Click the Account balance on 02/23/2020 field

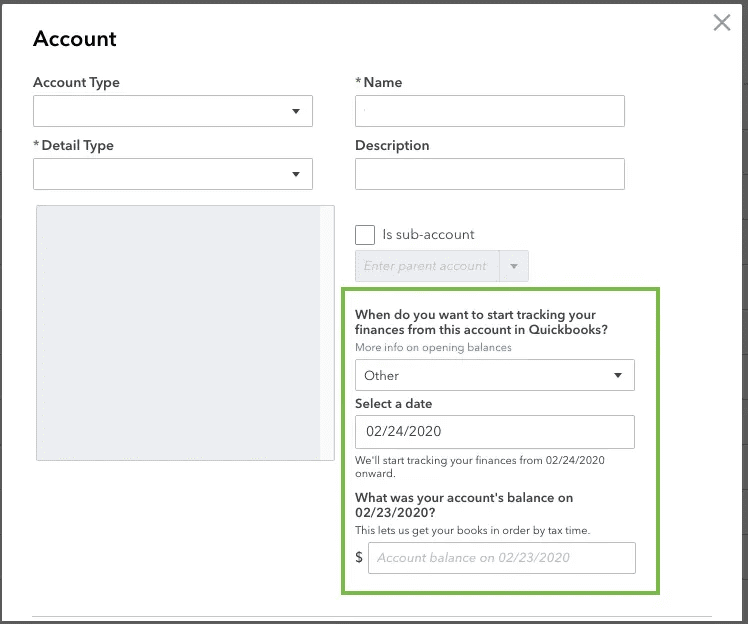click(502, 558)
